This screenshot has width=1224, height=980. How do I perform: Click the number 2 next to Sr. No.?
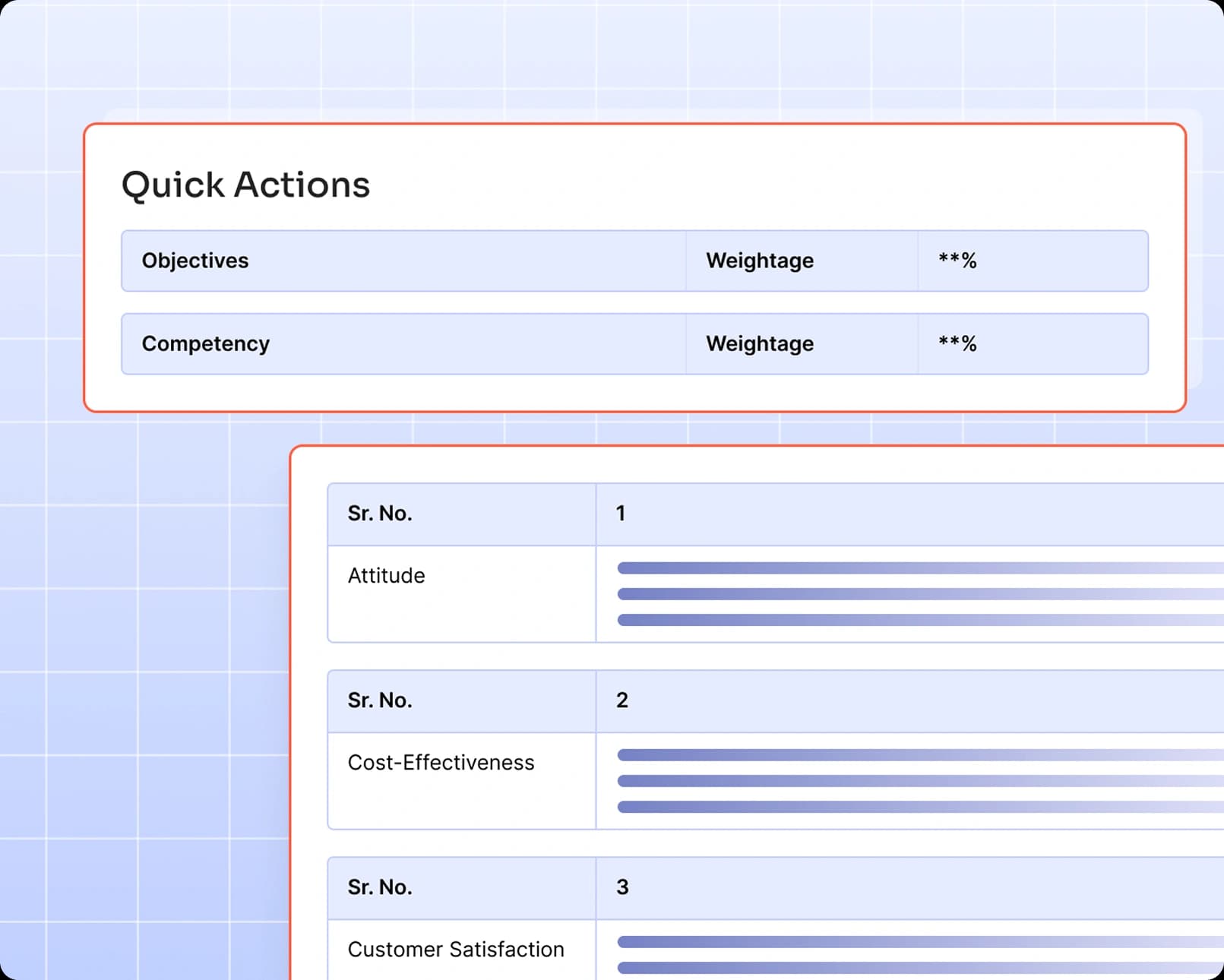pos(622,700)
